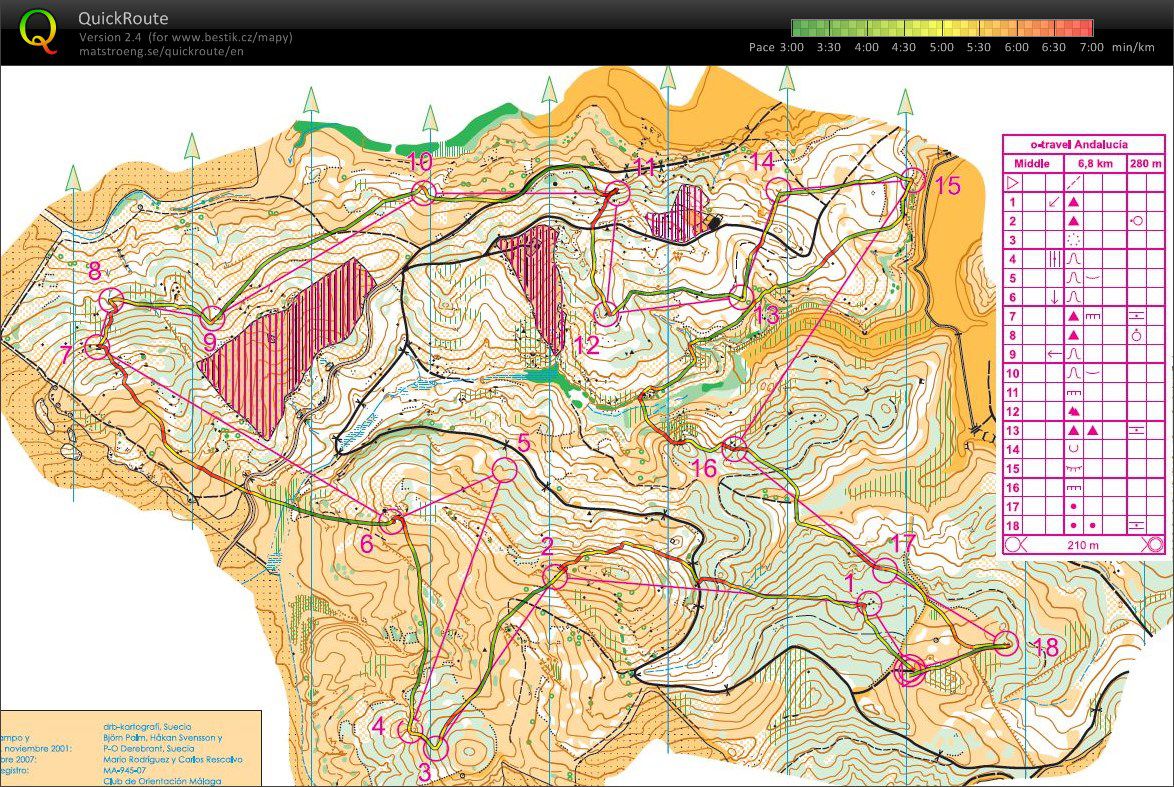Click the 280 m climb cell
1174x787 pixels.
[x=1146, y=163]
